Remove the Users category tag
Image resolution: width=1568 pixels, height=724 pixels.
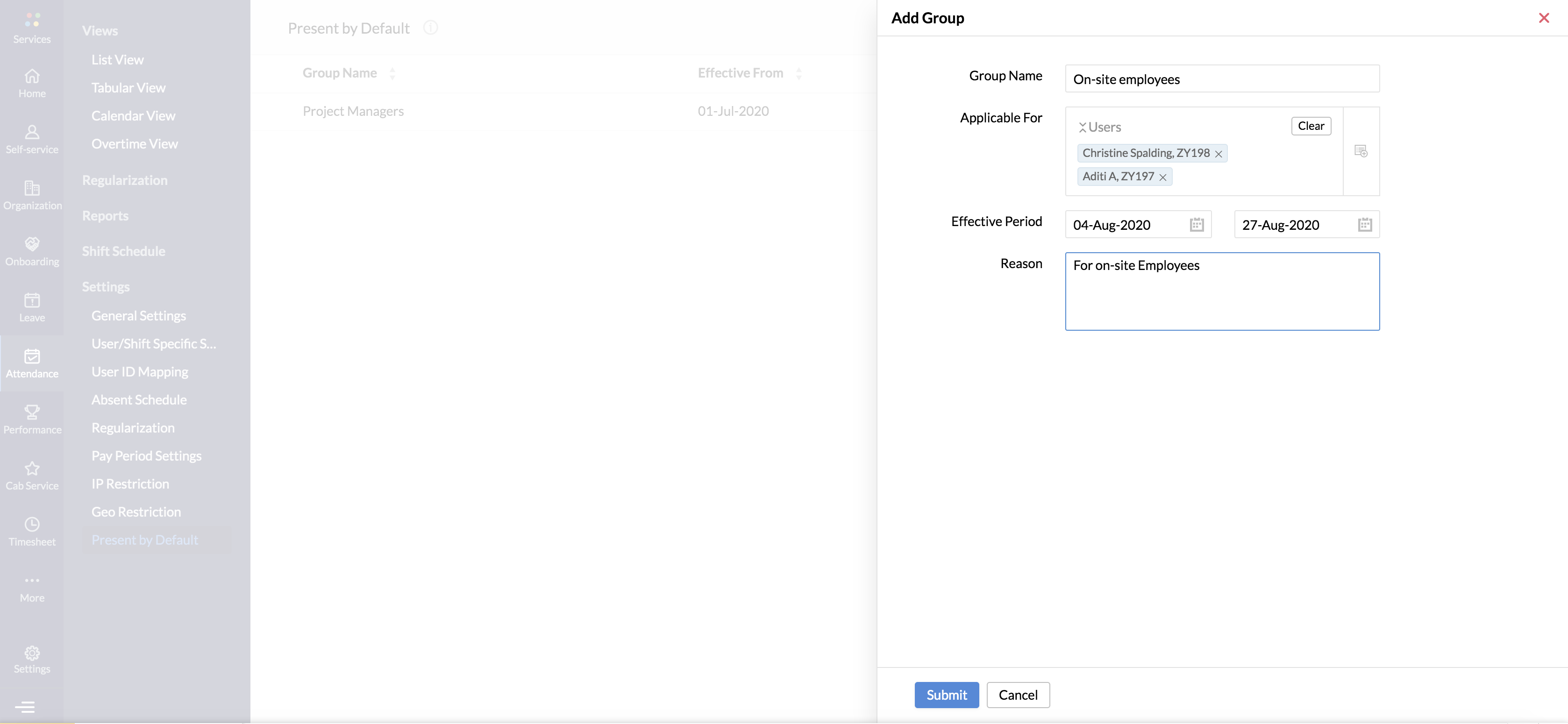[x=1082, y=127]
